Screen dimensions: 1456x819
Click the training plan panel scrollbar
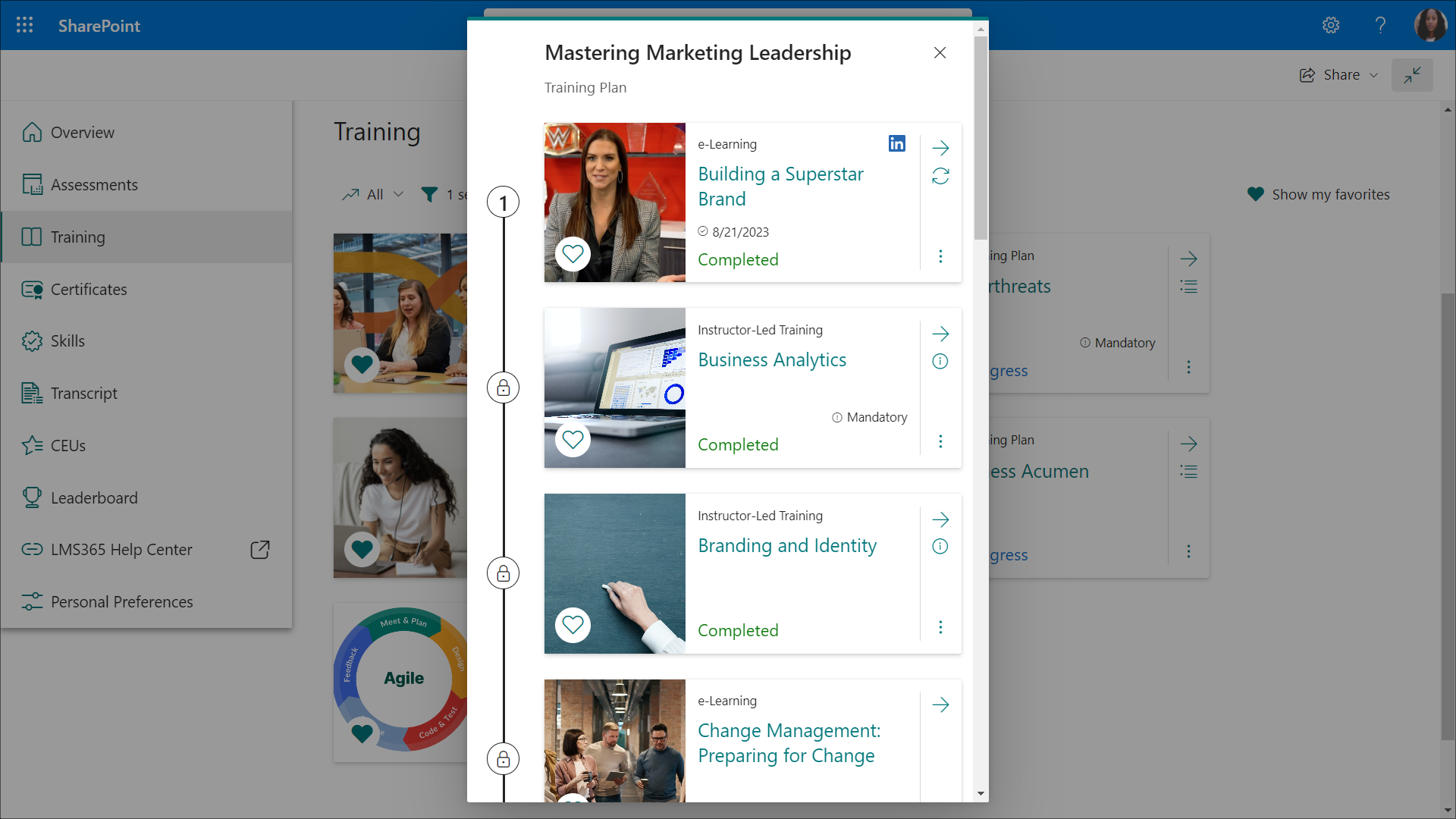(x=981, y=136)
